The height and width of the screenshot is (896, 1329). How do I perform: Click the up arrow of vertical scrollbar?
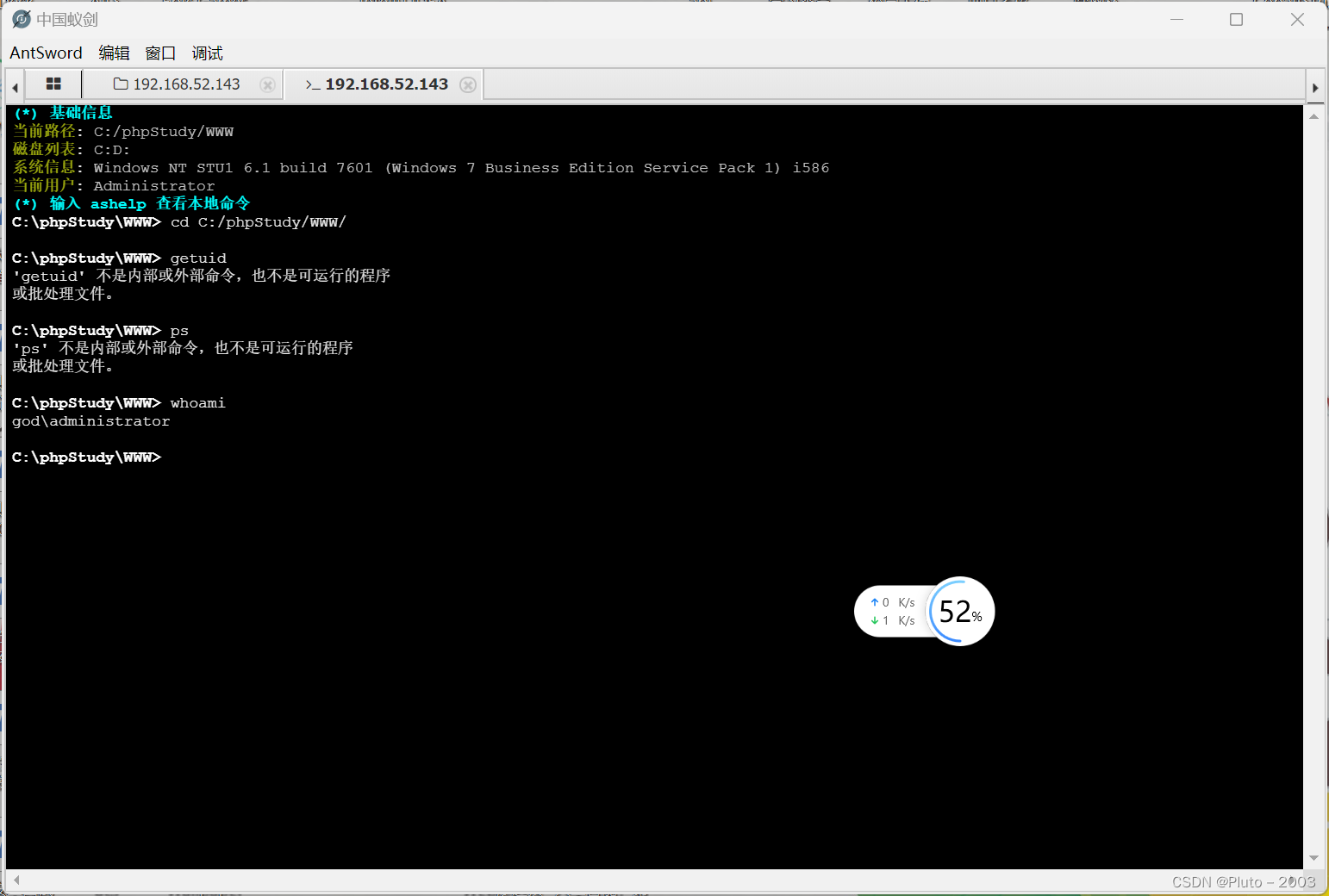point(1313,115)
